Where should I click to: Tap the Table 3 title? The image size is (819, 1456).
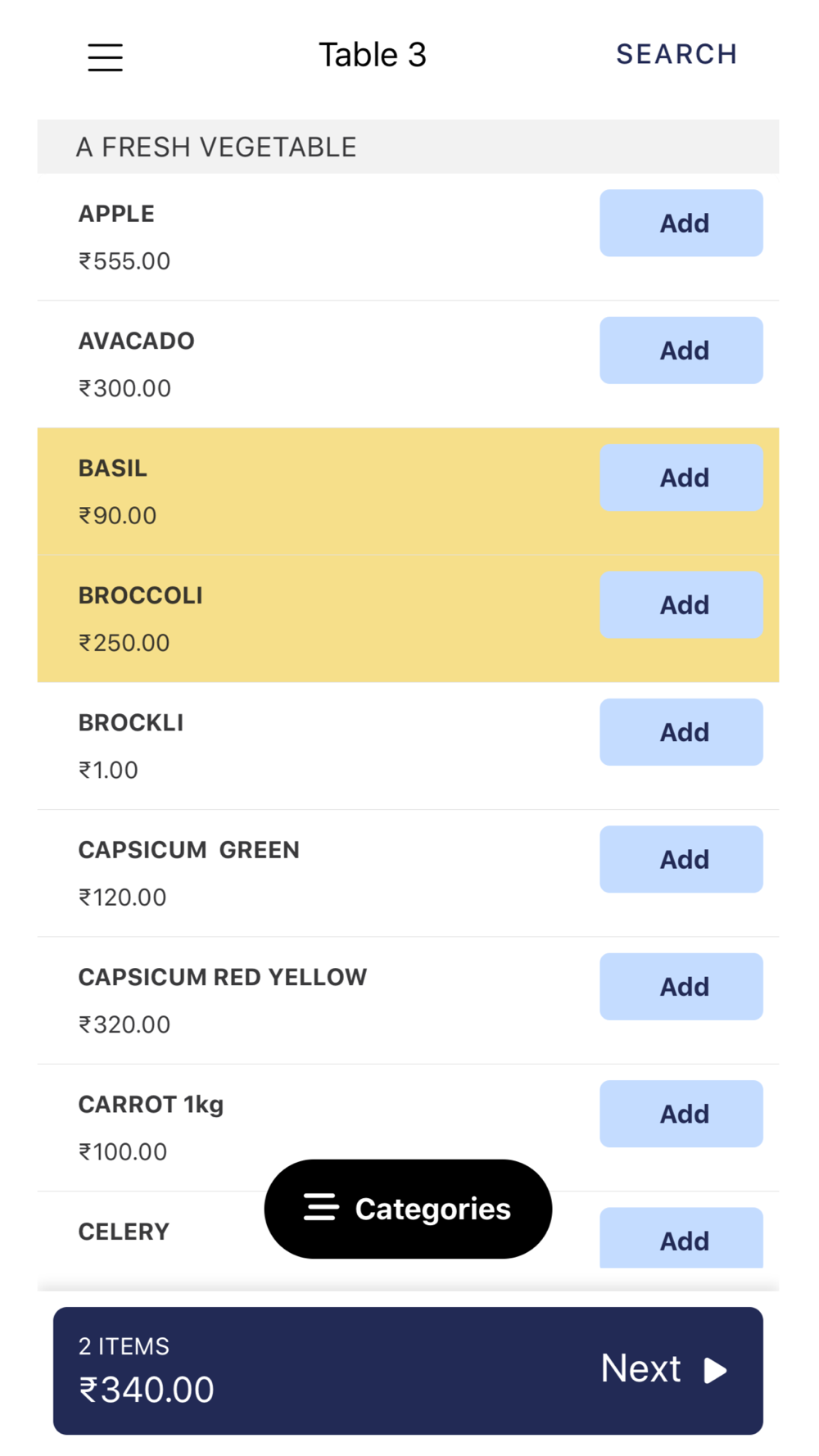click(373, 56)
